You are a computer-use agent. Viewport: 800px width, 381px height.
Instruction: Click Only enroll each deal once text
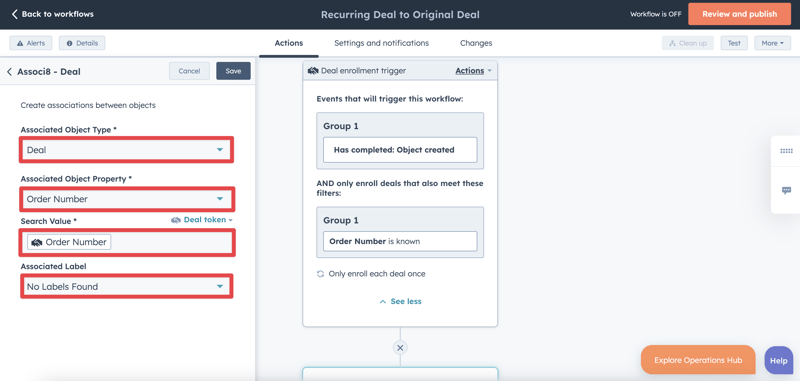tap(377, 274)
